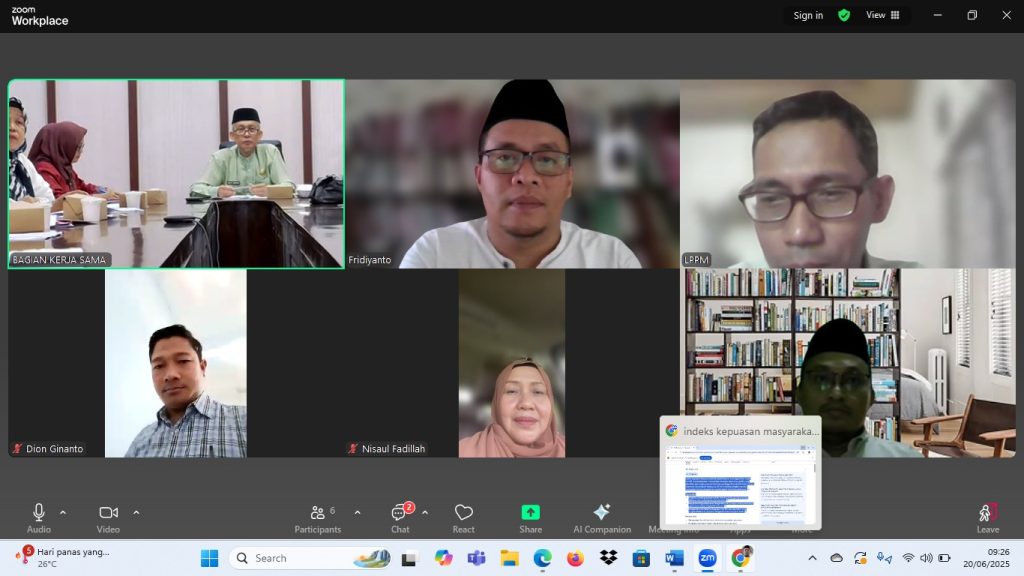Image resolution: width=1024 pixels, height=576 pixels.
Task: Expand the Chat options arrow
Action: click(425, 513)
